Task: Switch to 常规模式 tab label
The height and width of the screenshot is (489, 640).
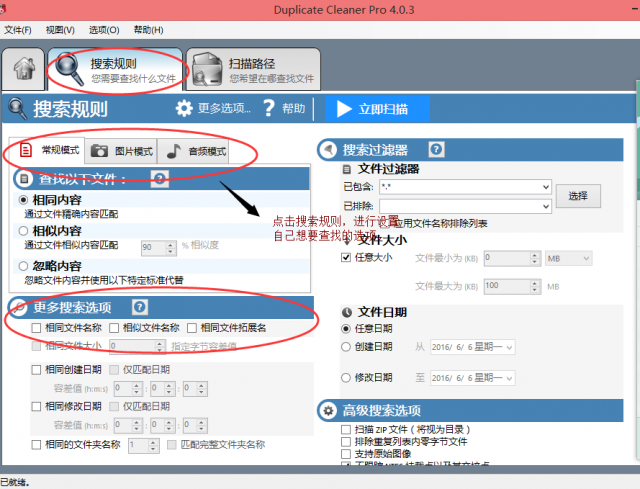Action: [60, 150]
